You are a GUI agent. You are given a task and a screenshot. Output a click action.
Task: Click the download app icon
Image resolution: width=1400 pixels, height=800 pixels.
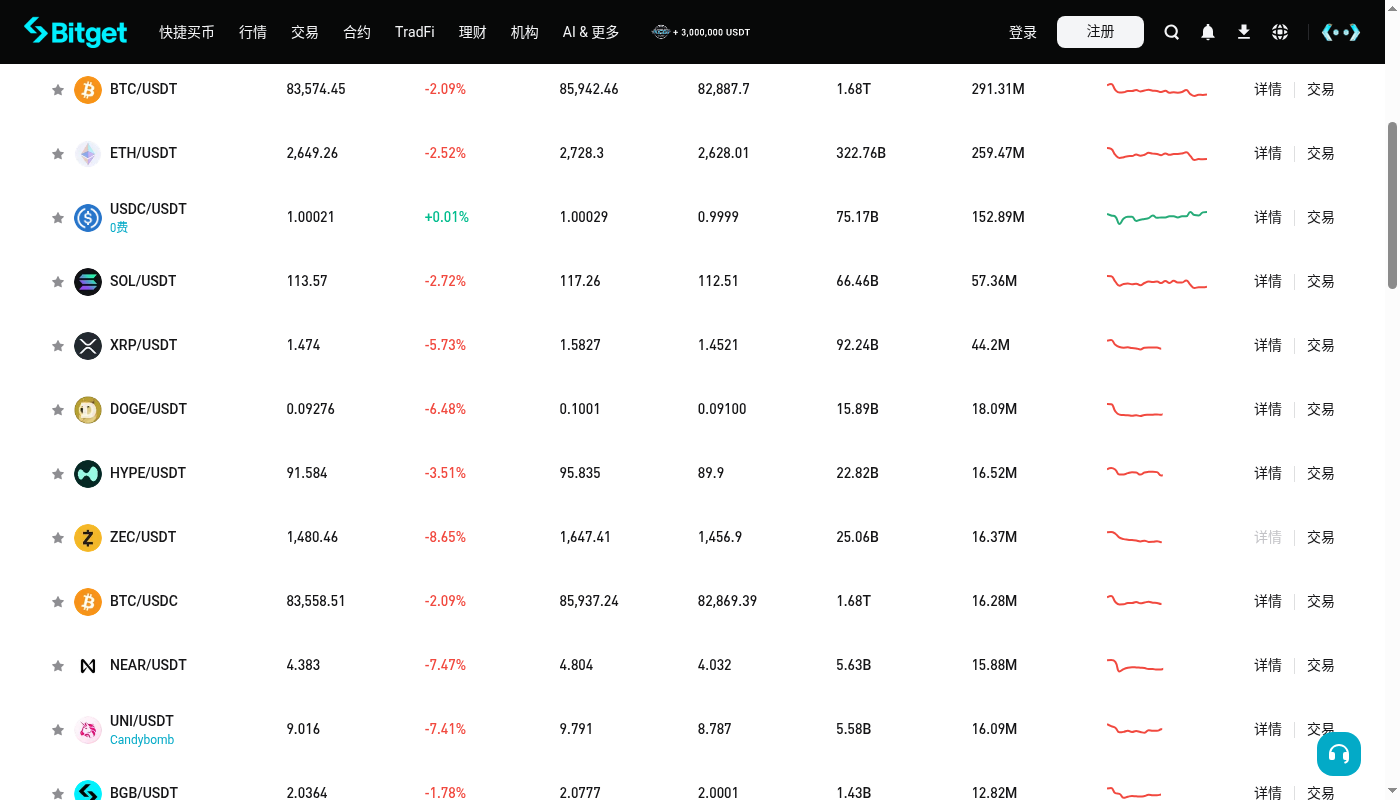[x=1244, y=32]
